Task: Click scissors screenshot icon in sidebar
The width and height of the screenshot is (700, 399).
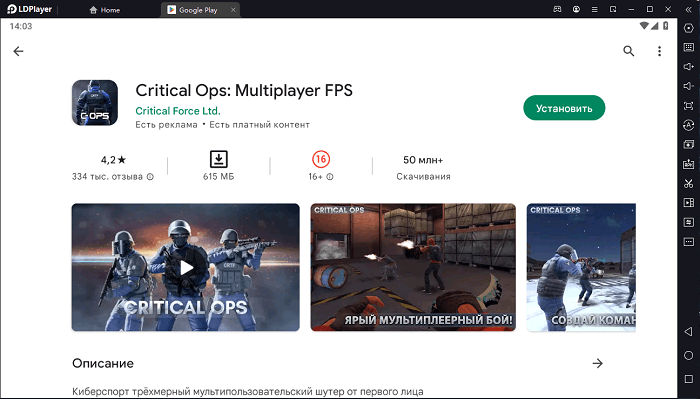Action: click(x=689, y=183)
